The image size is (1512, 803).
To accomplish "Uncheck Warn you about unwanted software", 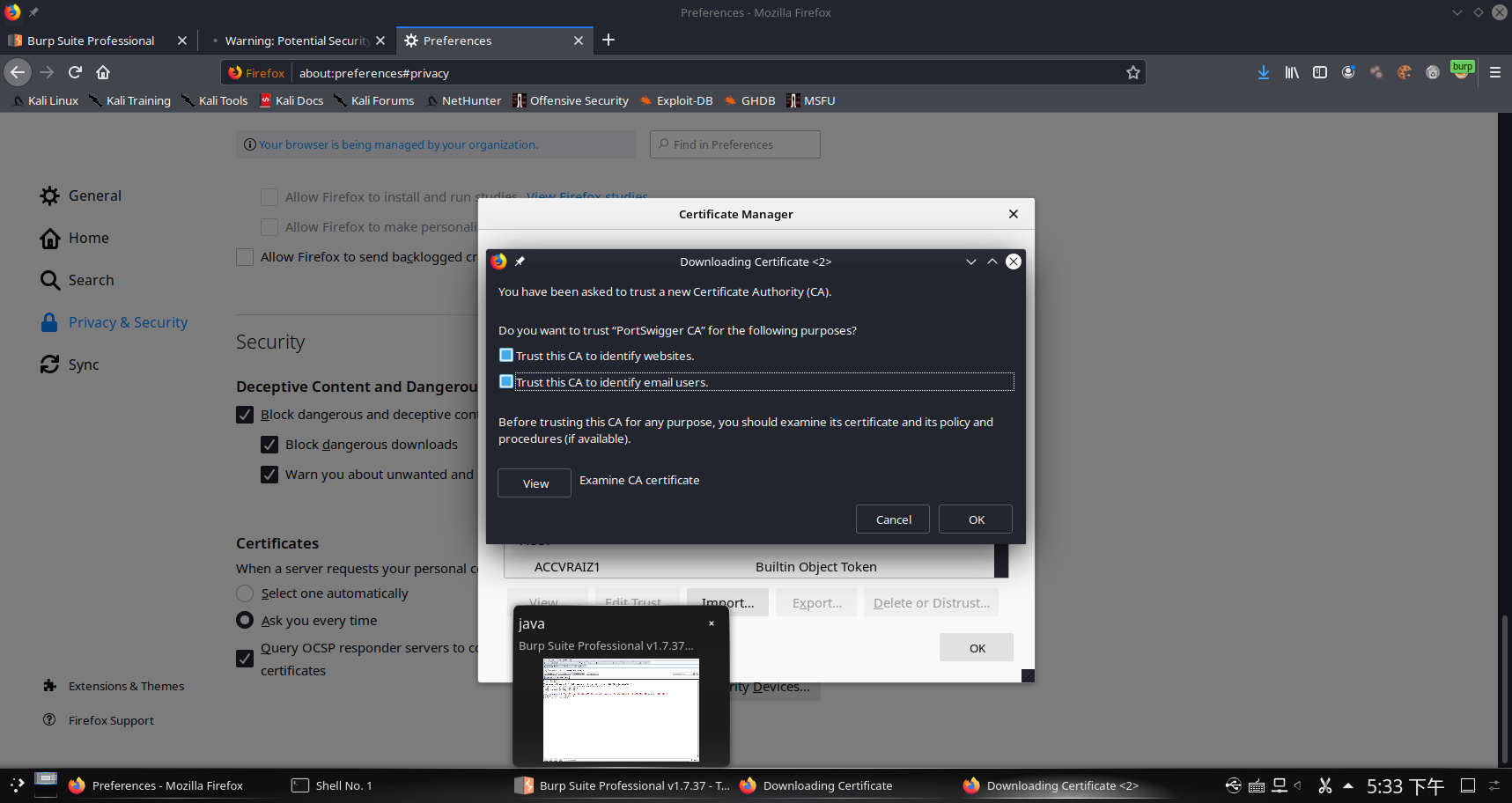I will pyautogui.click(x=269, y=475).
